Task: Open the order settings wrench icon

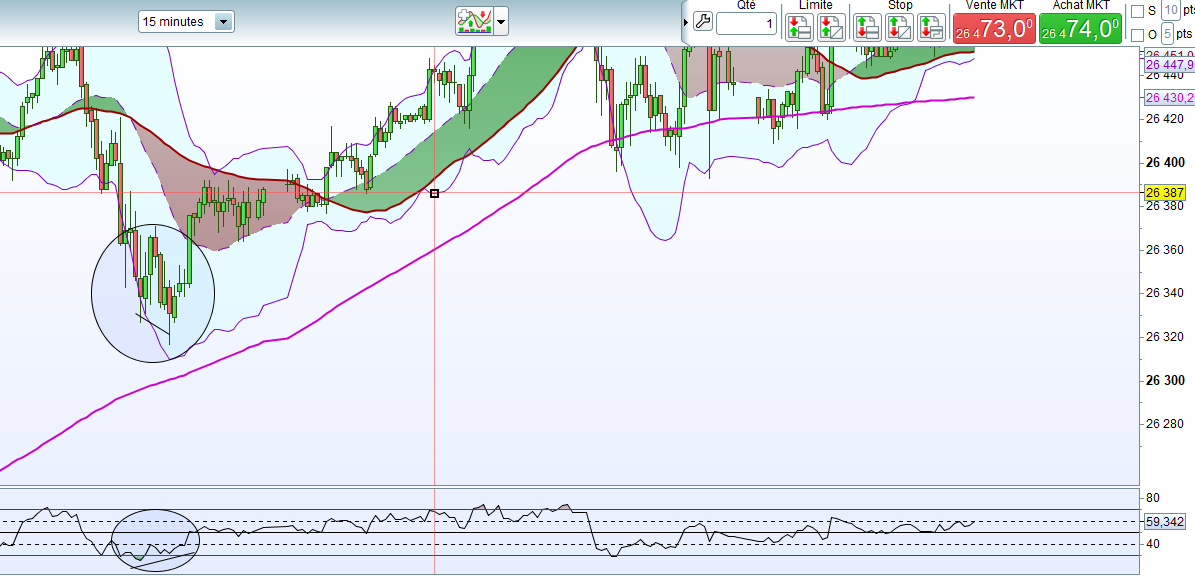Action: point(703,22)
